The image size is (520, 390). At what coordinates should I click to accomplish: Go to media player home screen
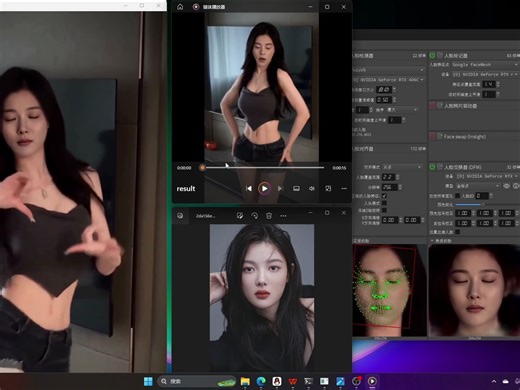point(180,7)
